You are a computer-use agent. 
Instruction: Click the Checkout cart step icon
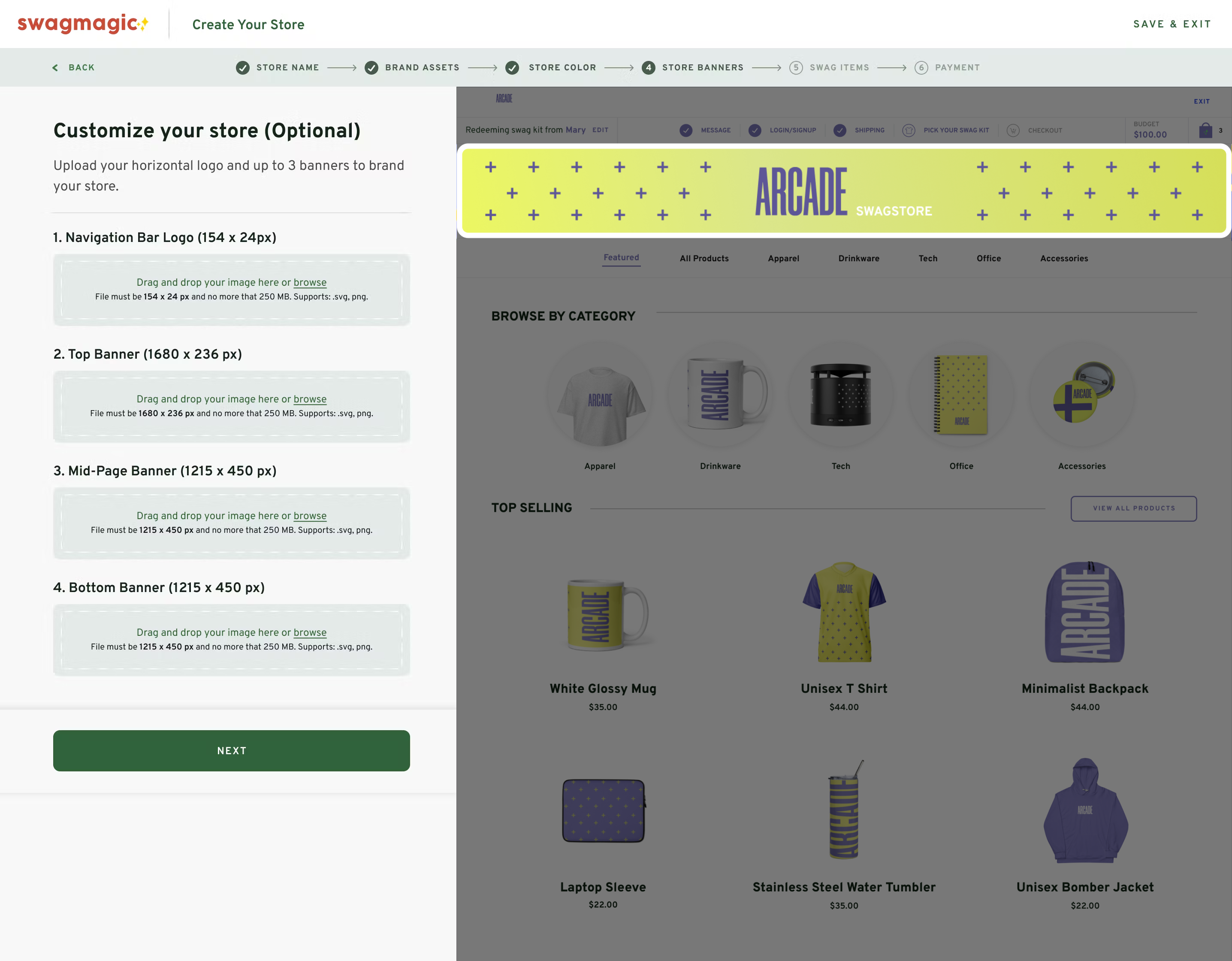click(1013, 130)
